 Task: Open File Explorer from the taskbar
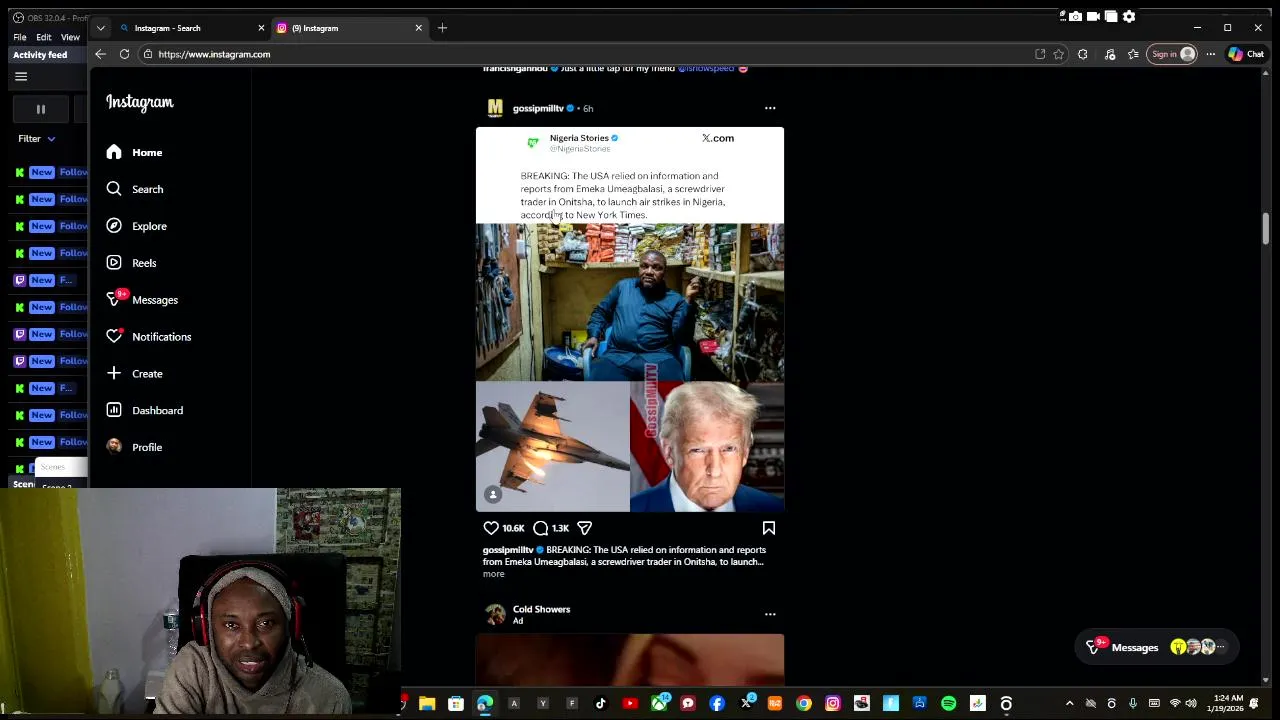(x=427, y=704)
